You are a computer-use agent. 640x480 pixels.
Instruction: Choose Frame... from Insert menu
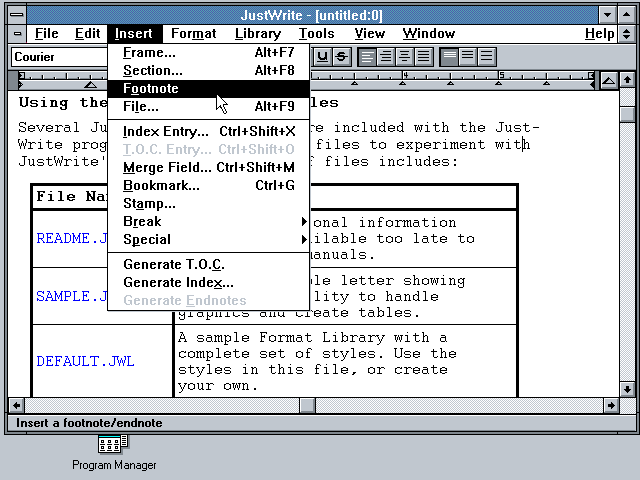[209, 52]
